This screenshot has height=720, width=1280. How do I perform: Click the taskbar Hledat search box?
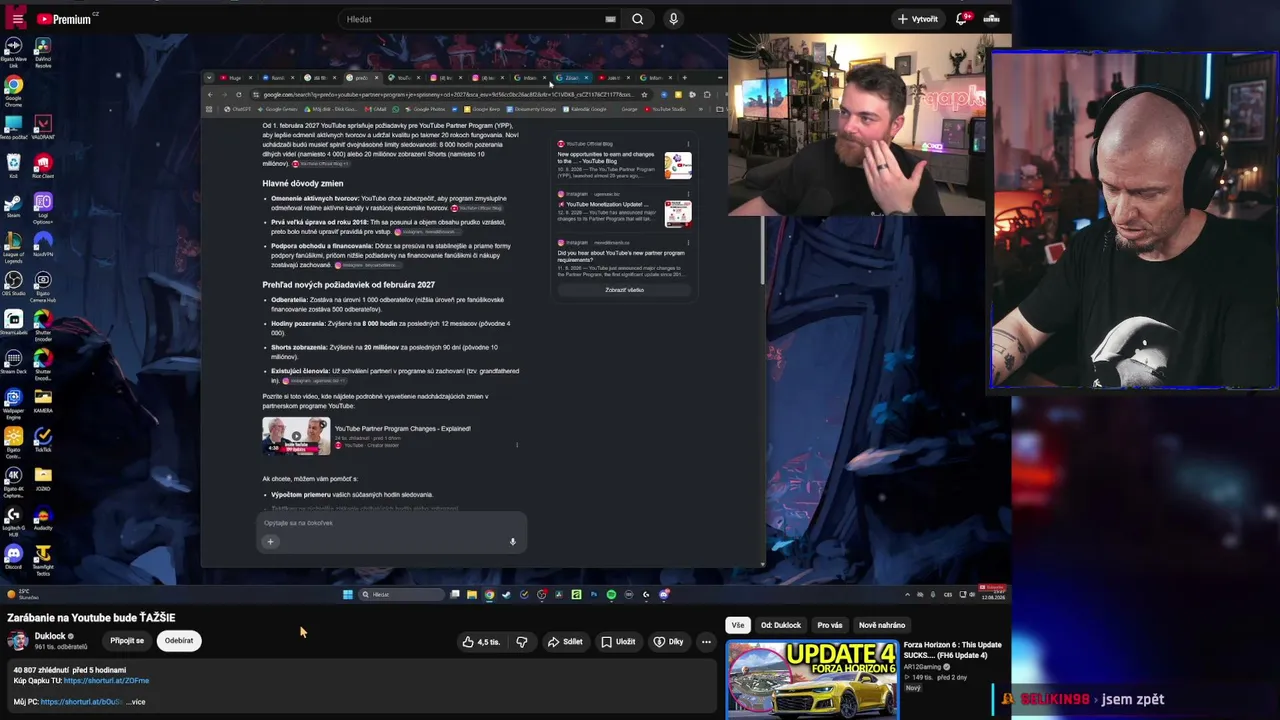[401, 595]
